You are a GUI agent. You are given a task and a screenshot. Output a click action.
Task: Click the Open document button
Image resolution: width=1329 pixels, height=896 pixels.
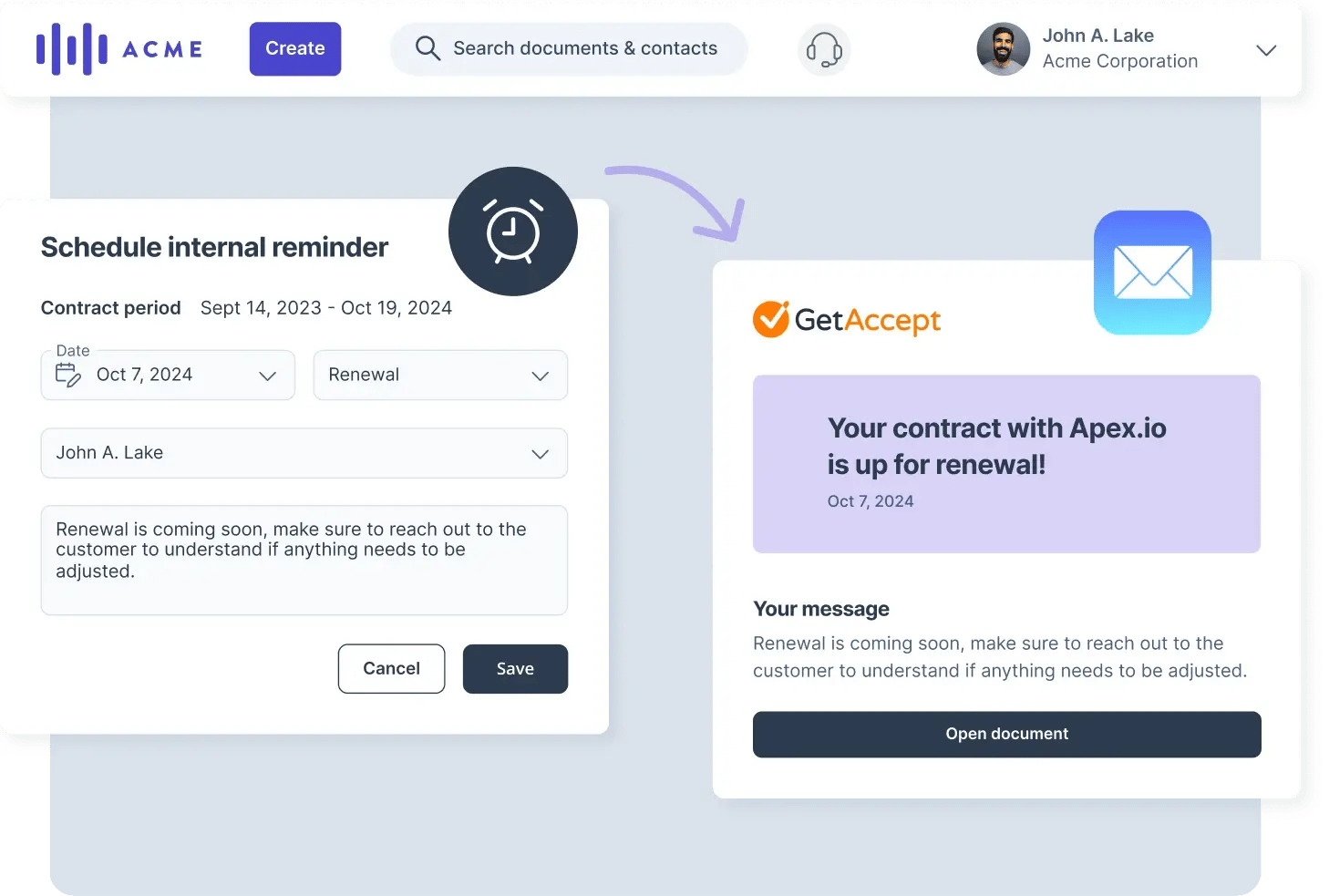[1006, 735]
